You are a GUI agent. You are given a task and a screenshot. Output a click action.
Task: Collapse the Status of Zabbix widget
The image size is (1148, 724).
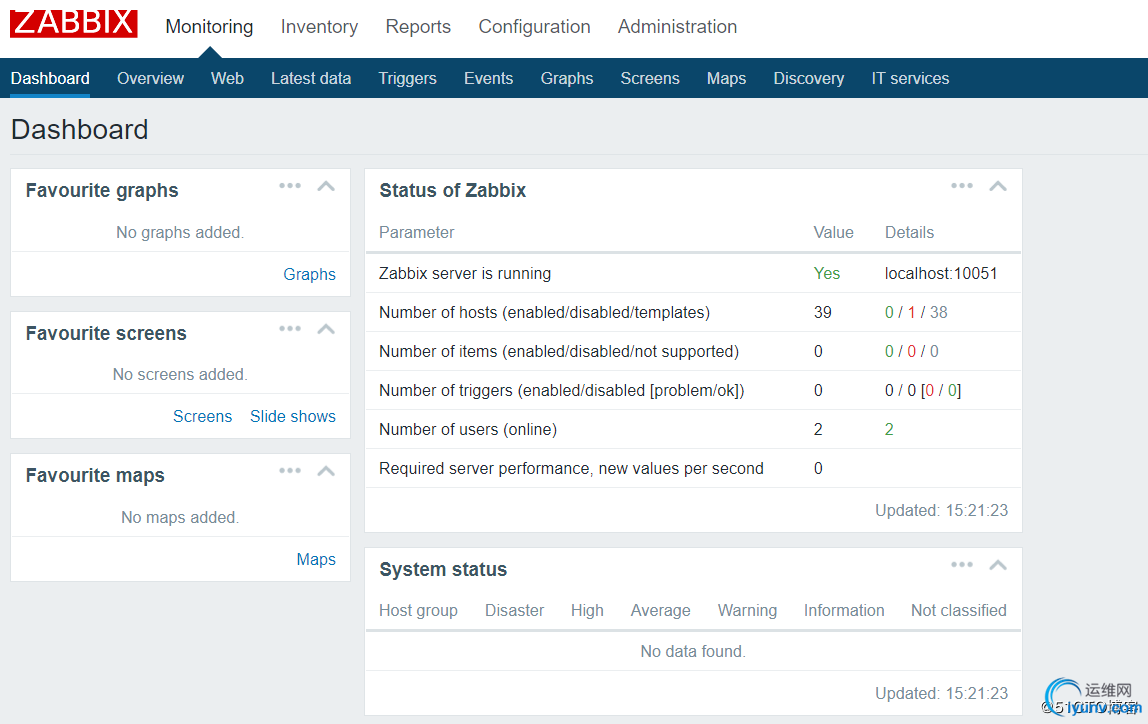(x=998, y=186)
